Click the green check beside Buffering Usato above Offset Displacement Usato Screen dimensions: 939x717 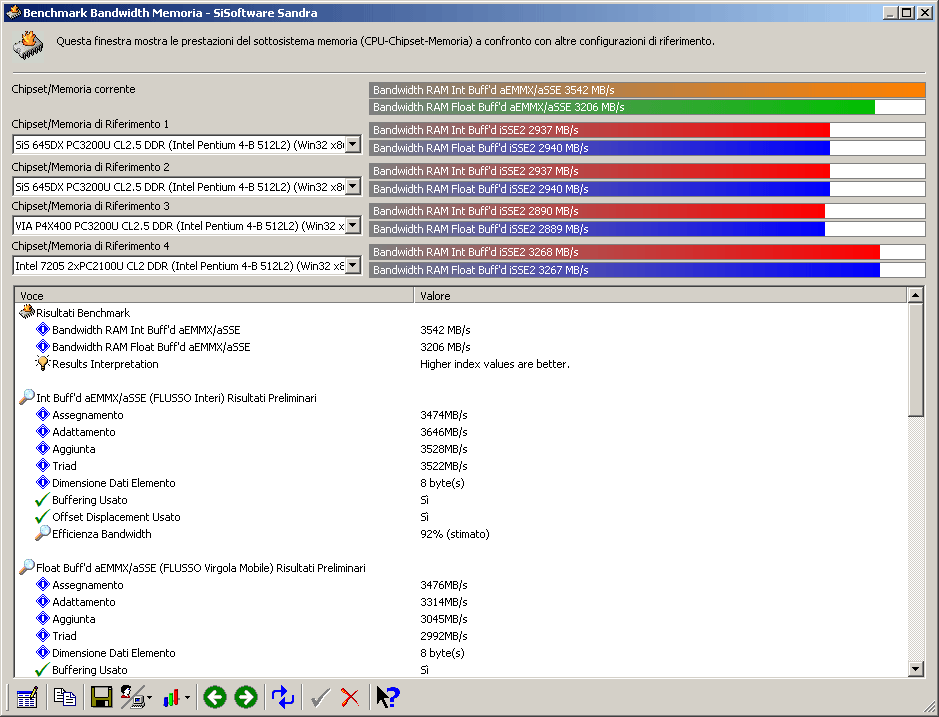(x=42, y=500)
